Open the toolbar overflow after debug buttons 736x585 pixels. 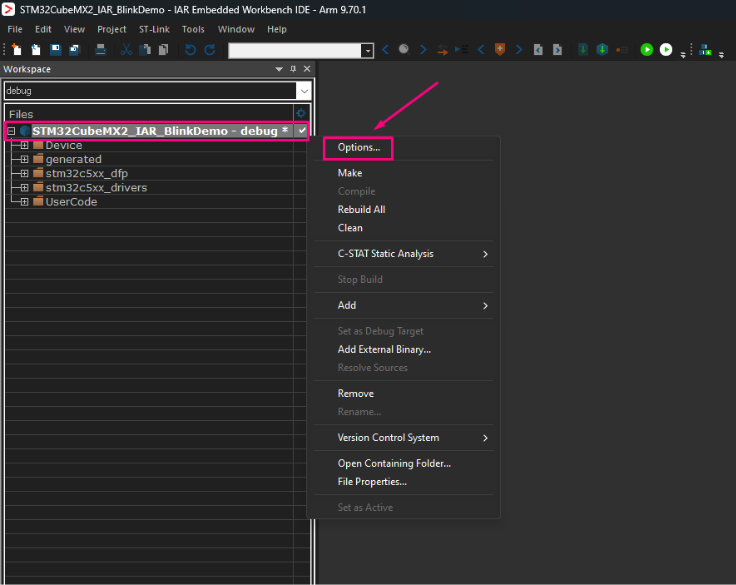pos(683,55)
